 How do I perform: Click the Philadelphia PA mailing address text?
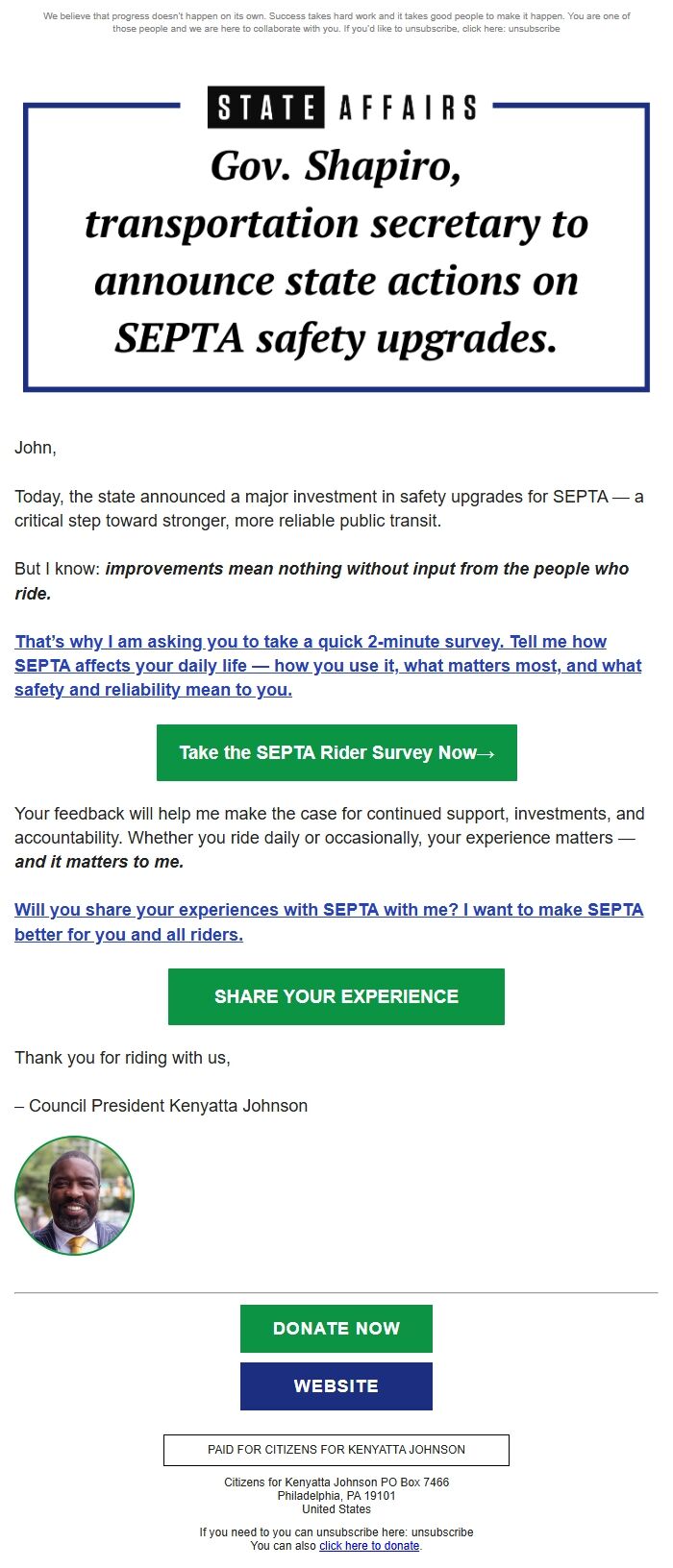tap(336, 1496)
